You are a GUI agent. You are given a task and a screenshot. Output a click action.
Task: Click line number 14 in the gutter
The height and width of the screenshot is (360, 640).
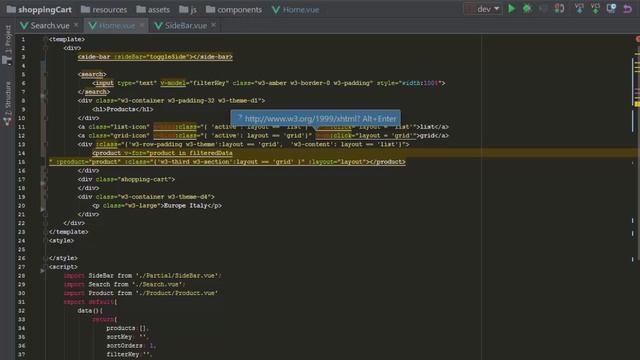22,153
